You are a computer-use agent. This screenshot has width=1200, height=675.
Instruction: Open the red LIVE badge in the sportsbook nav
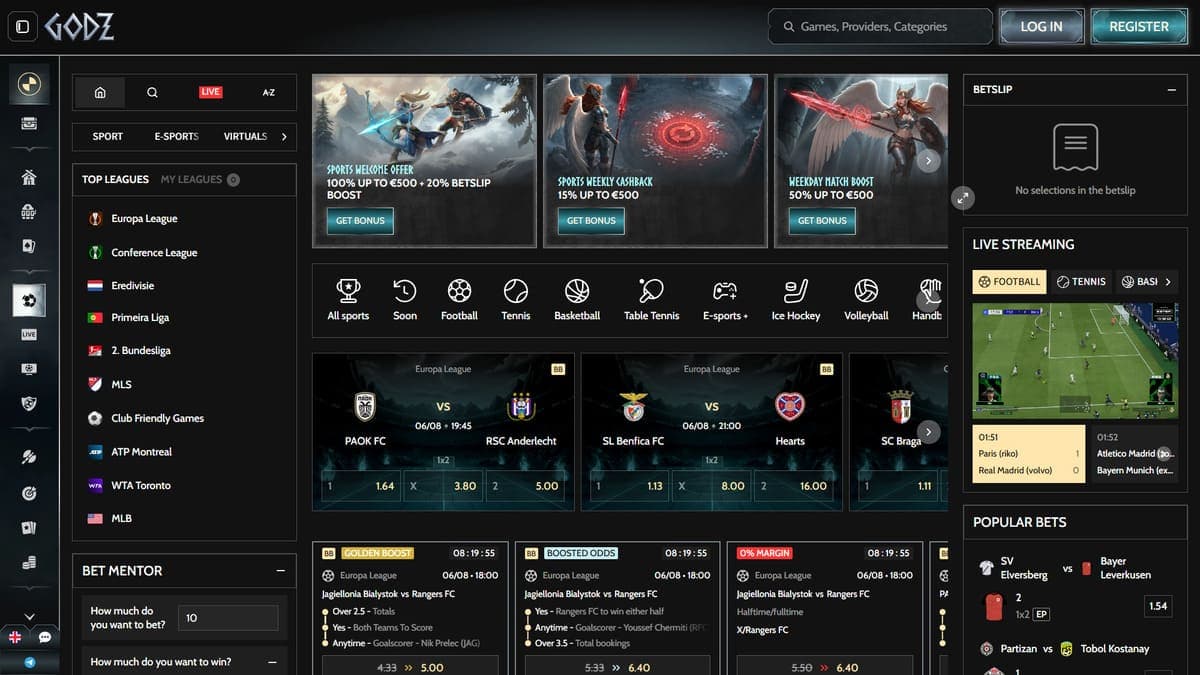210,92
